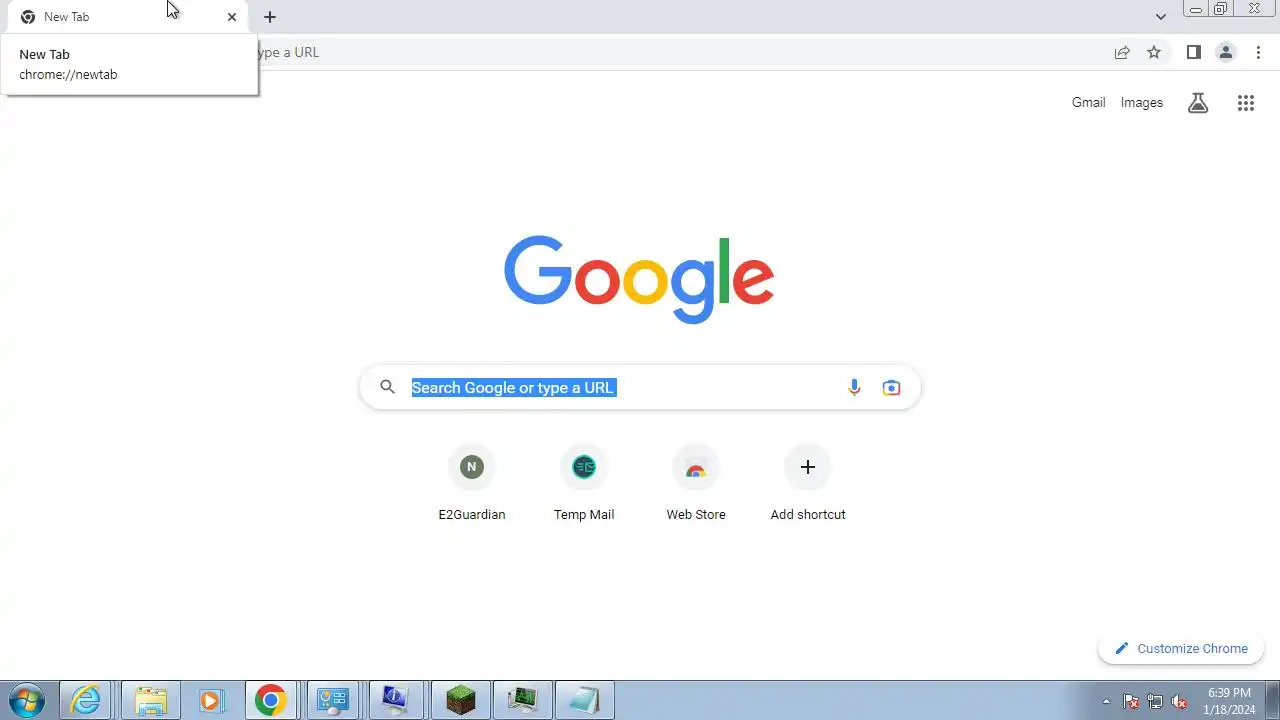
Task: Open the green resource monitor taskbar icon
Action: point(523,700)
